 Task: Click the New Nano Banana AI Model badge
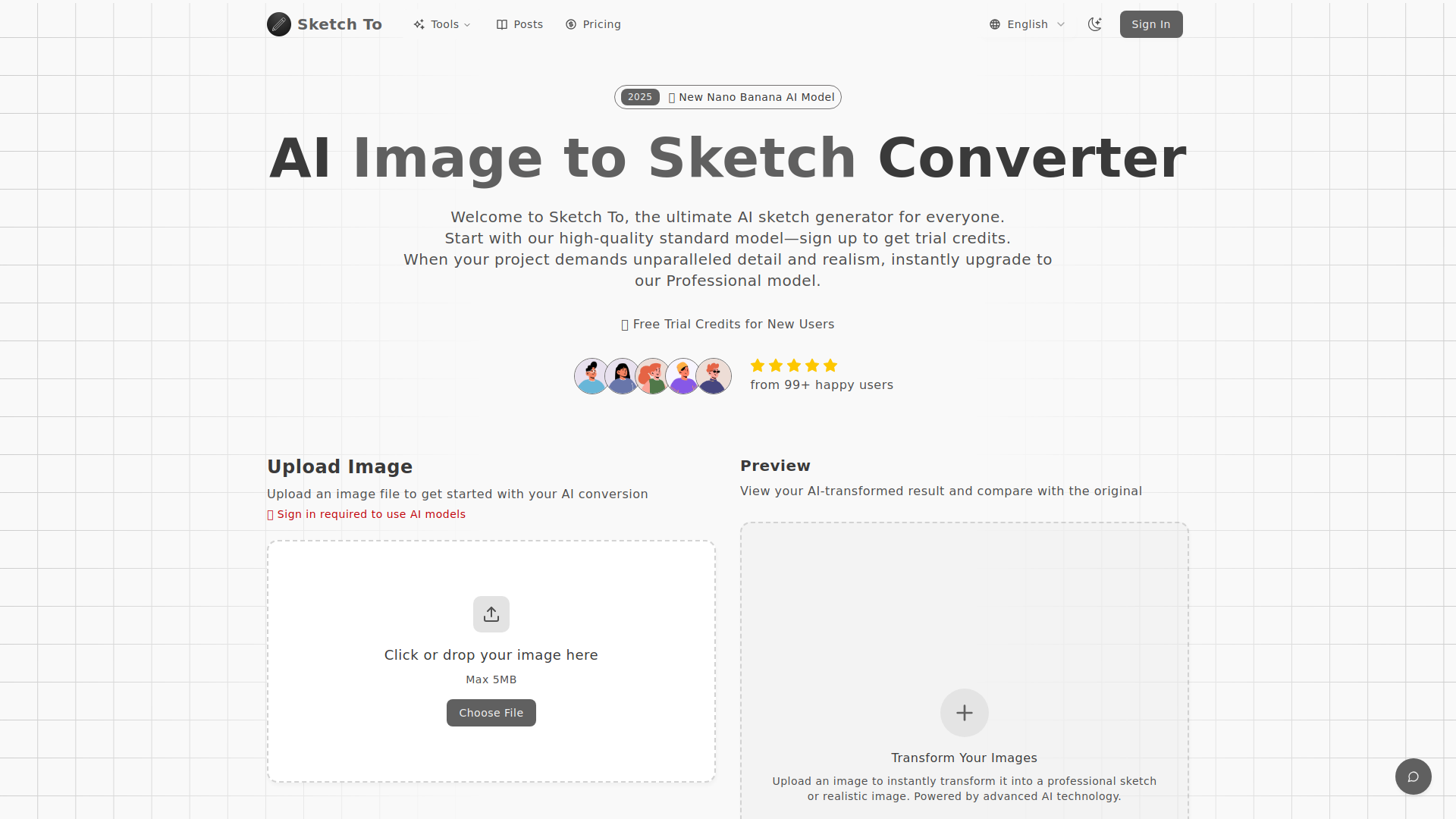727,97
